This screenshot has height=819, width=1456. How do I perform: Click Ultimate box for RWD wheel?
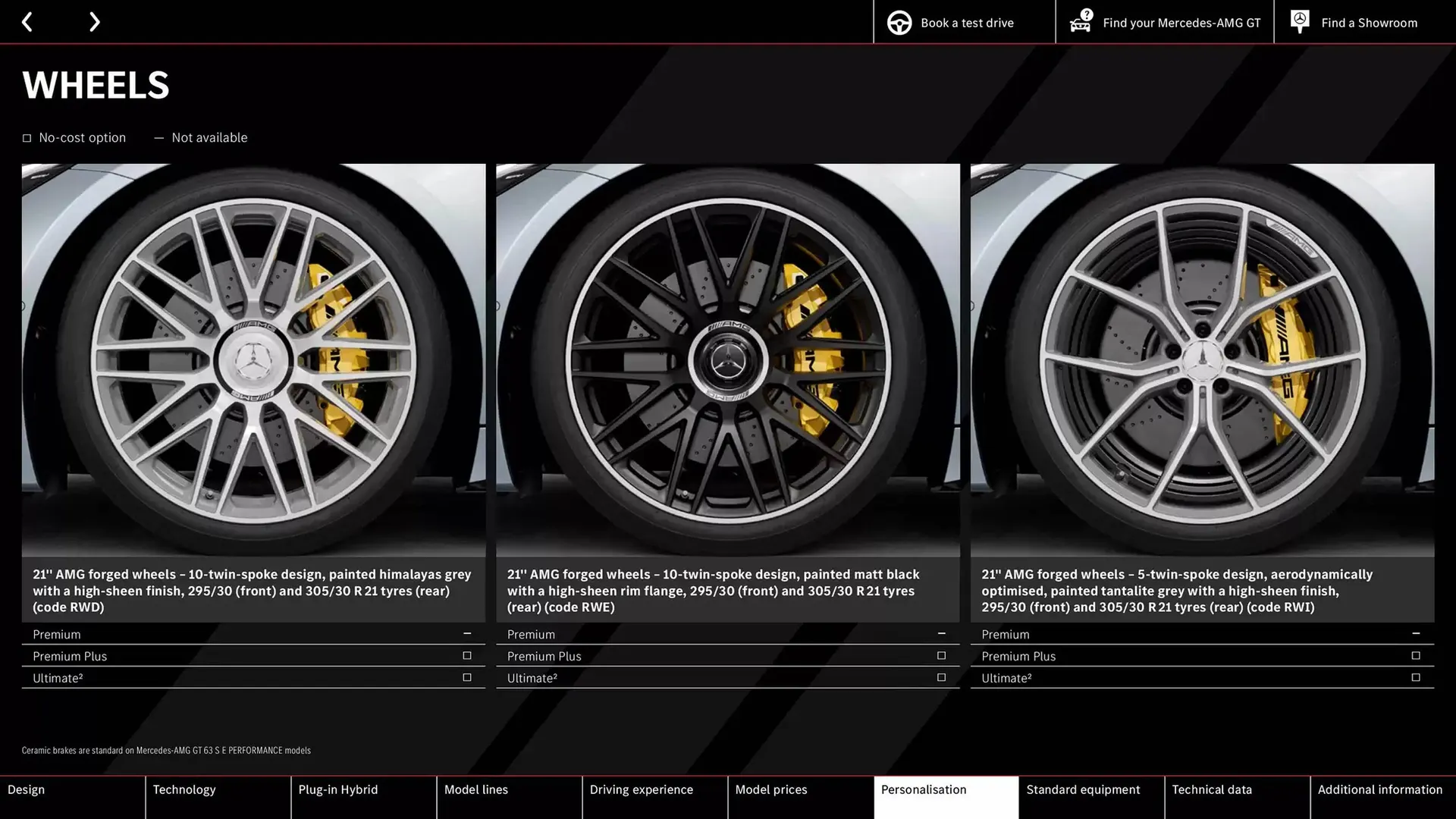[x=467, y=678]
